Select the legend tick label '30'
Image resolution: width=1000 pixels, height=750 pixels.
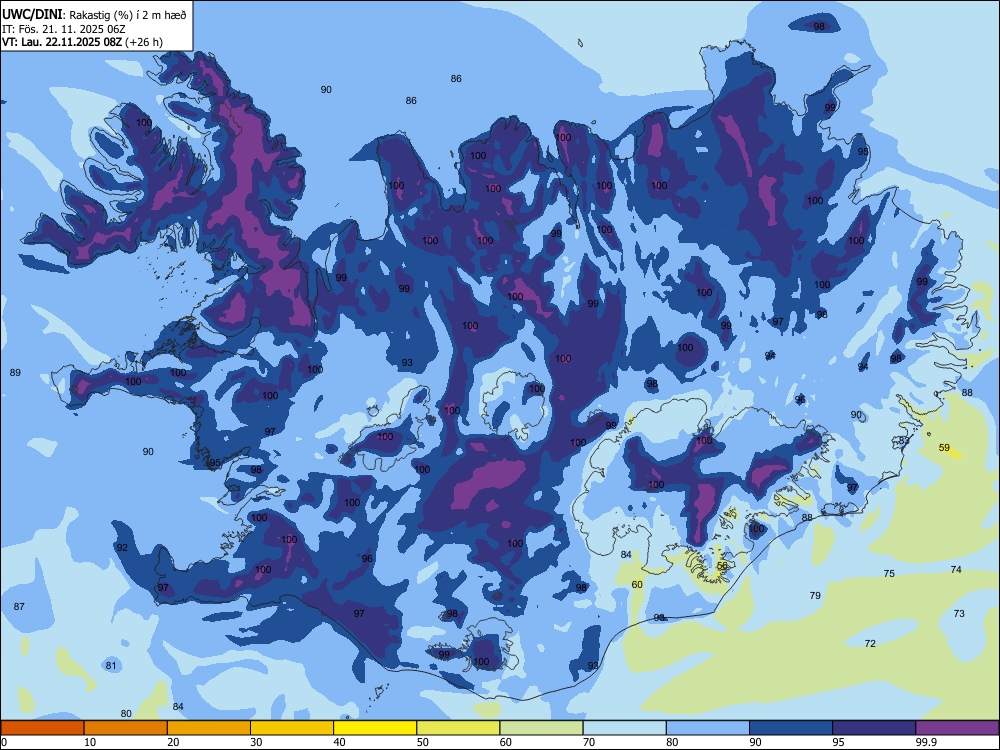coord(256,742)
